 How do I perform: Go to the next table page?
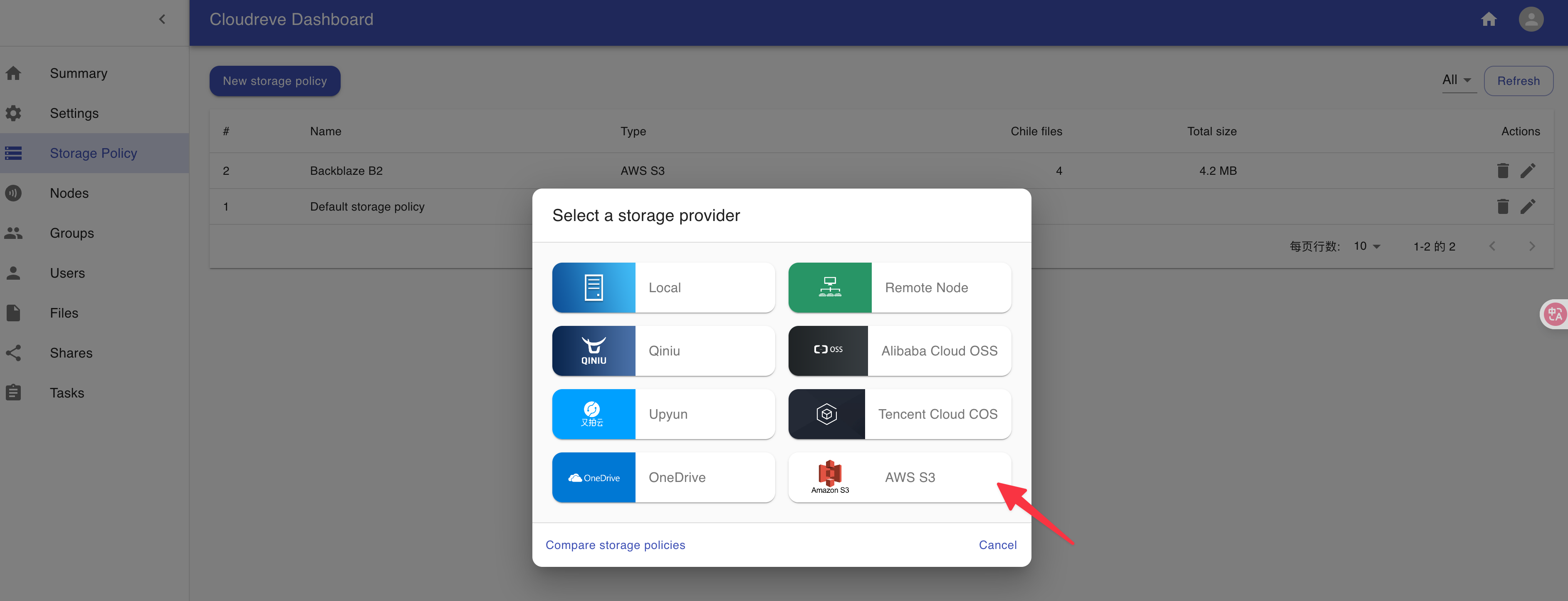click(x=1531, y=246)
